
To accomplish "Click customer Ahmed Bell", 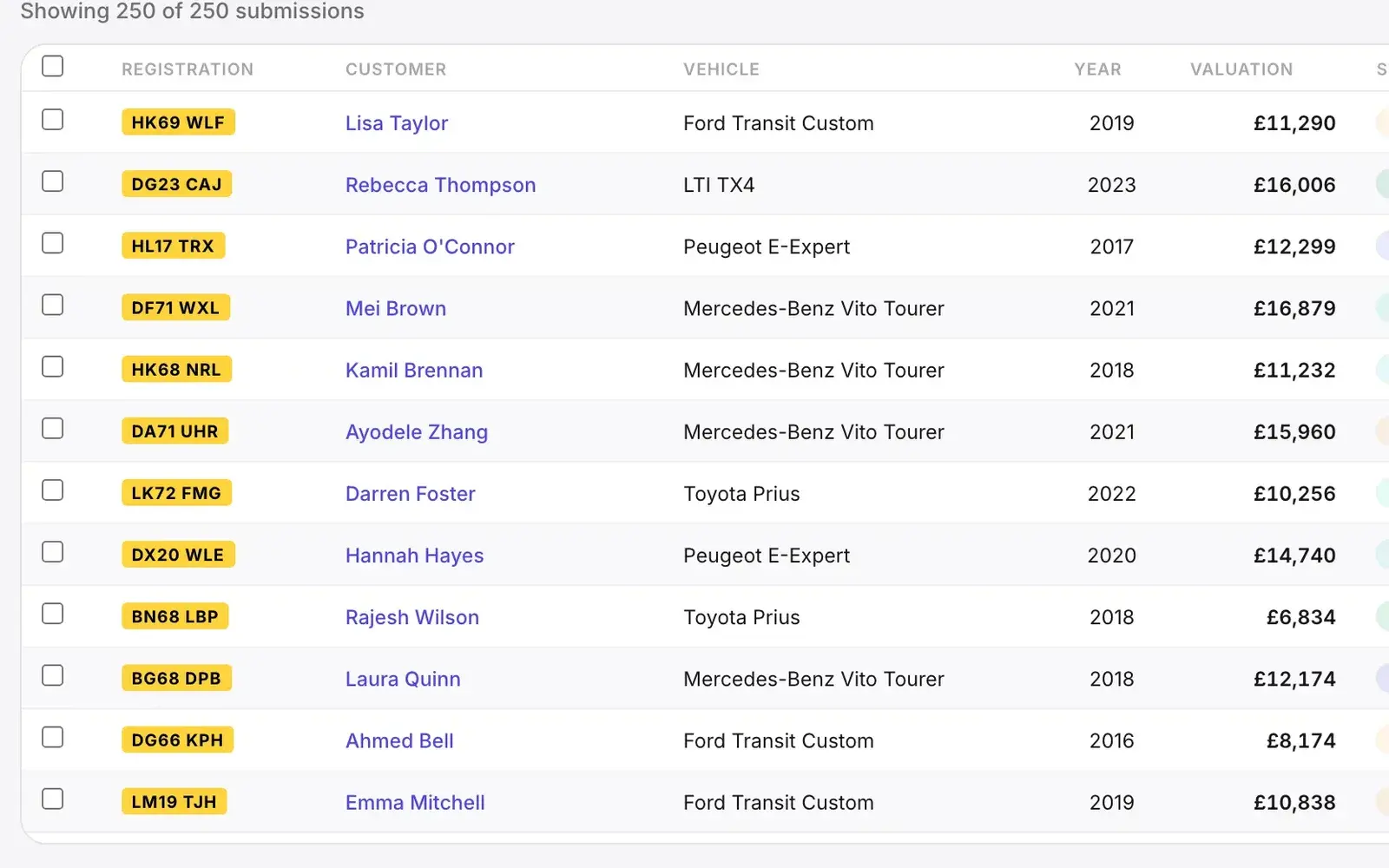I will pyautogui.click(x=399, y=740).
